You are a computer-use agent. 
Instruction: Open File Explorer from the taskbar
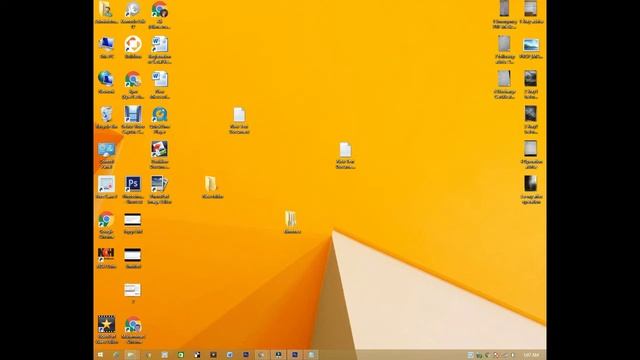point(131,355)
